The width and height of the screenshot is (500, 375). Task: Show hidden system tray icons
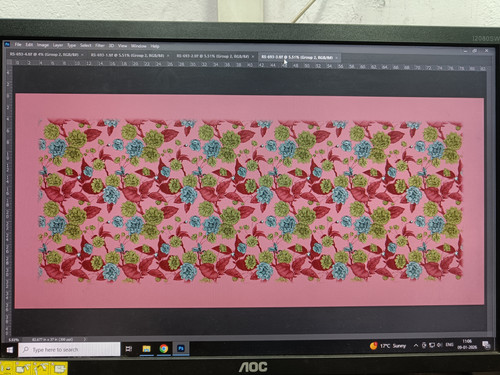point(416,346)
